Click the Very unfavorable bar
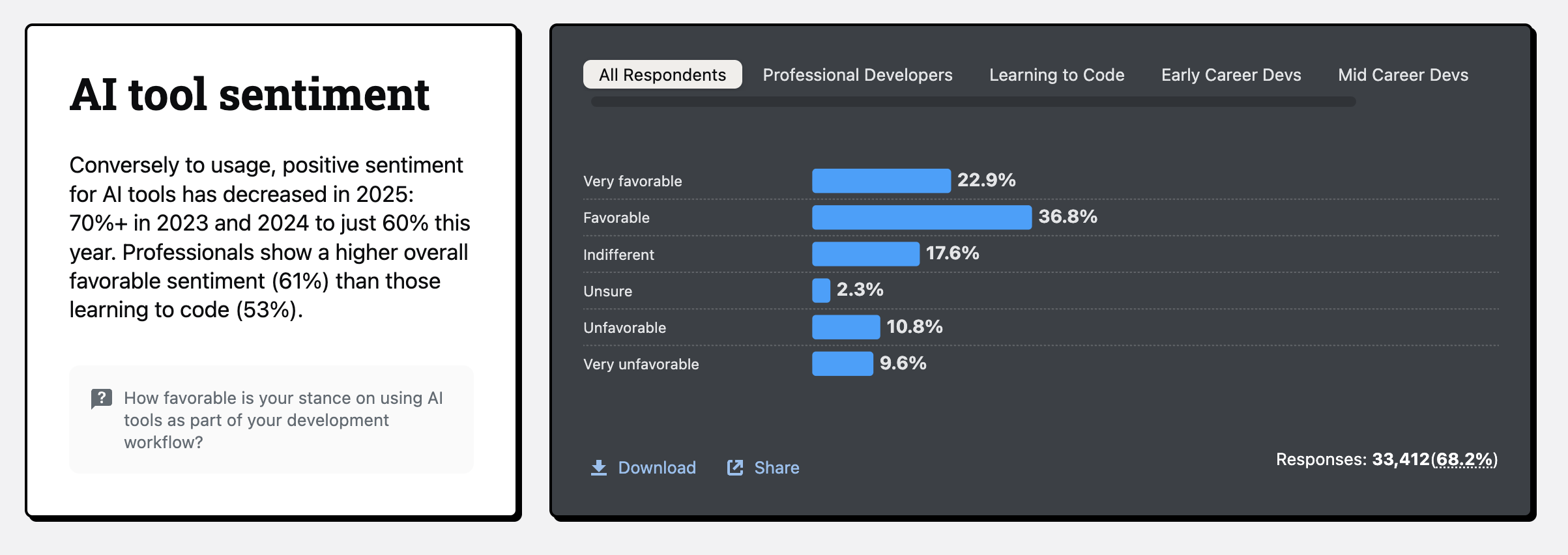This screenshot has height=555, width=1568. click(x=842, y=363)
